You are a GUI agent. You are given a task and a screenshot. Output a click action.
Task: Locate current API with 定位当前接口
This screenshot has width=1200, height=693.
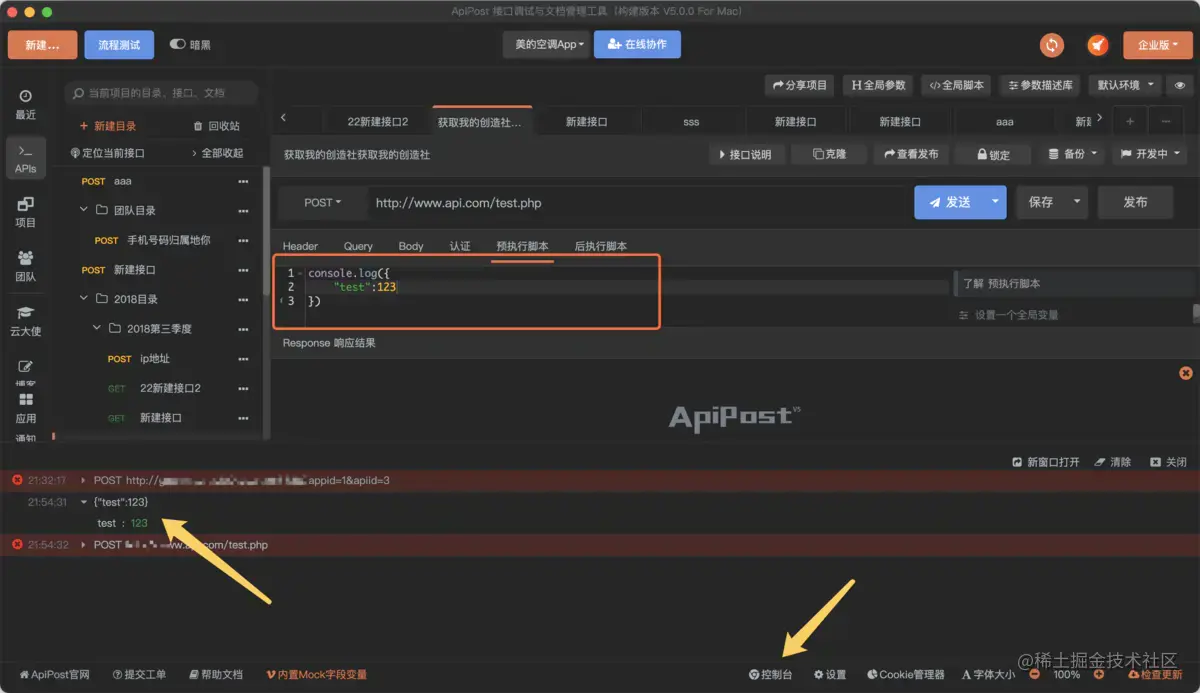coord(107,153)
